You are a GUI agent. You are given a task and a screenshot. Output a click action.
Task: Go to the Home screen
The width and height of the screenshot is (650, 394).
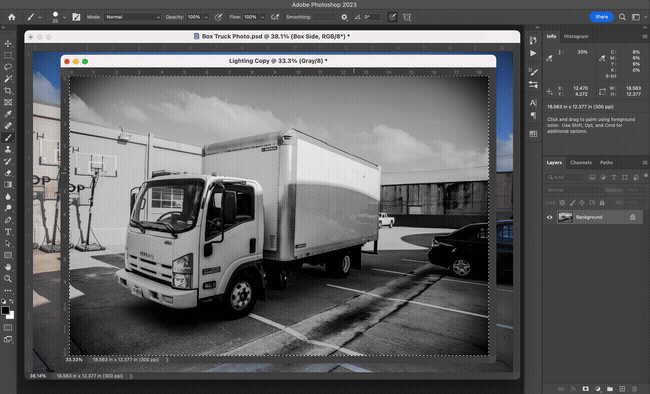tap(12, 17)
